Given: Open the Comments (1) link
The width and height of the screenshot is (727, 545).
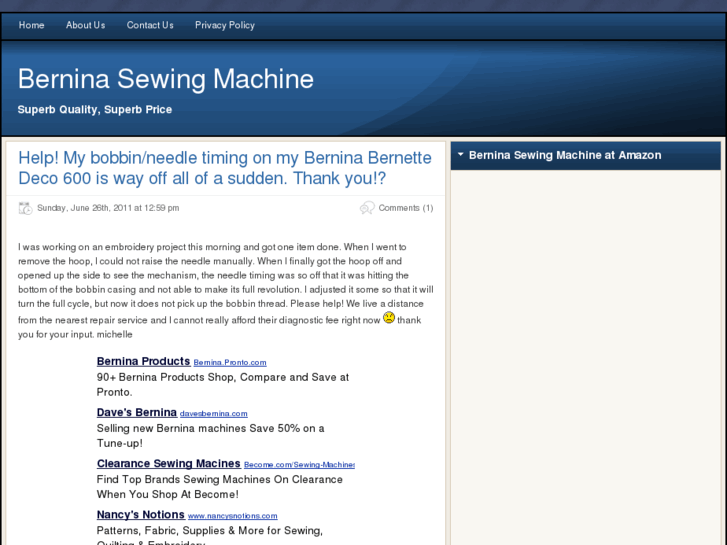Looking at the screenshot, I should click(x=406, y=208).
